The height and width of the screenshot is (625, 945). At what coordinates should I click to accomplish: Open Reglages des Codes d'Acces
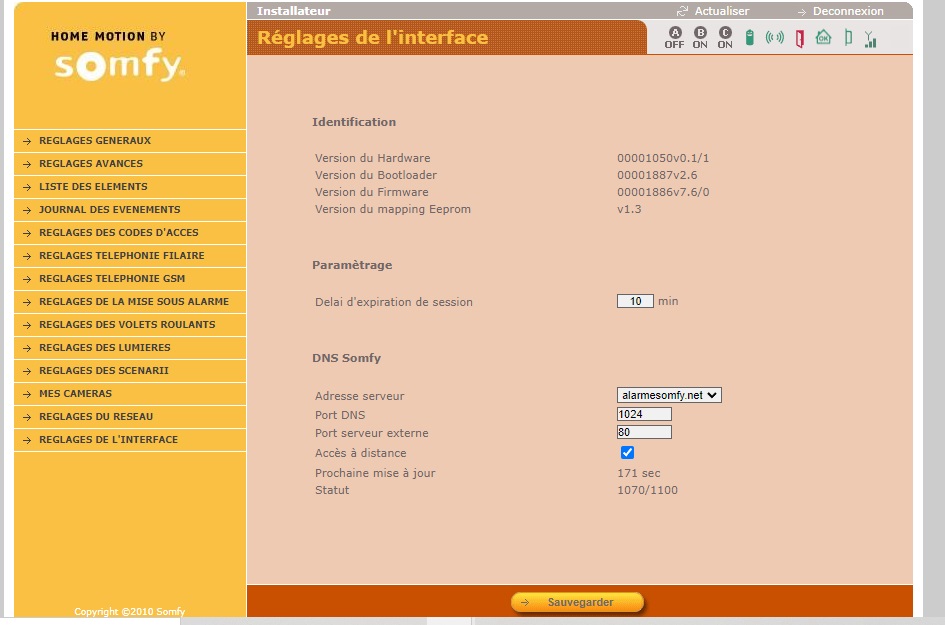130,232
